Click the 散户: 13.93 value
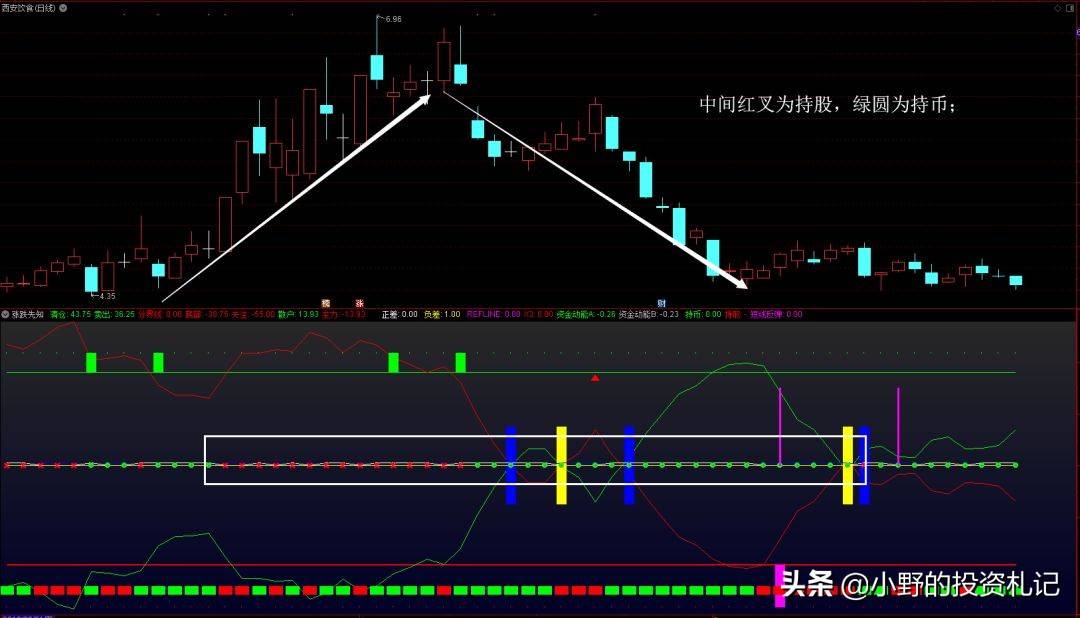The width and height of the screenshot is (1080, 618). (298, 314)
